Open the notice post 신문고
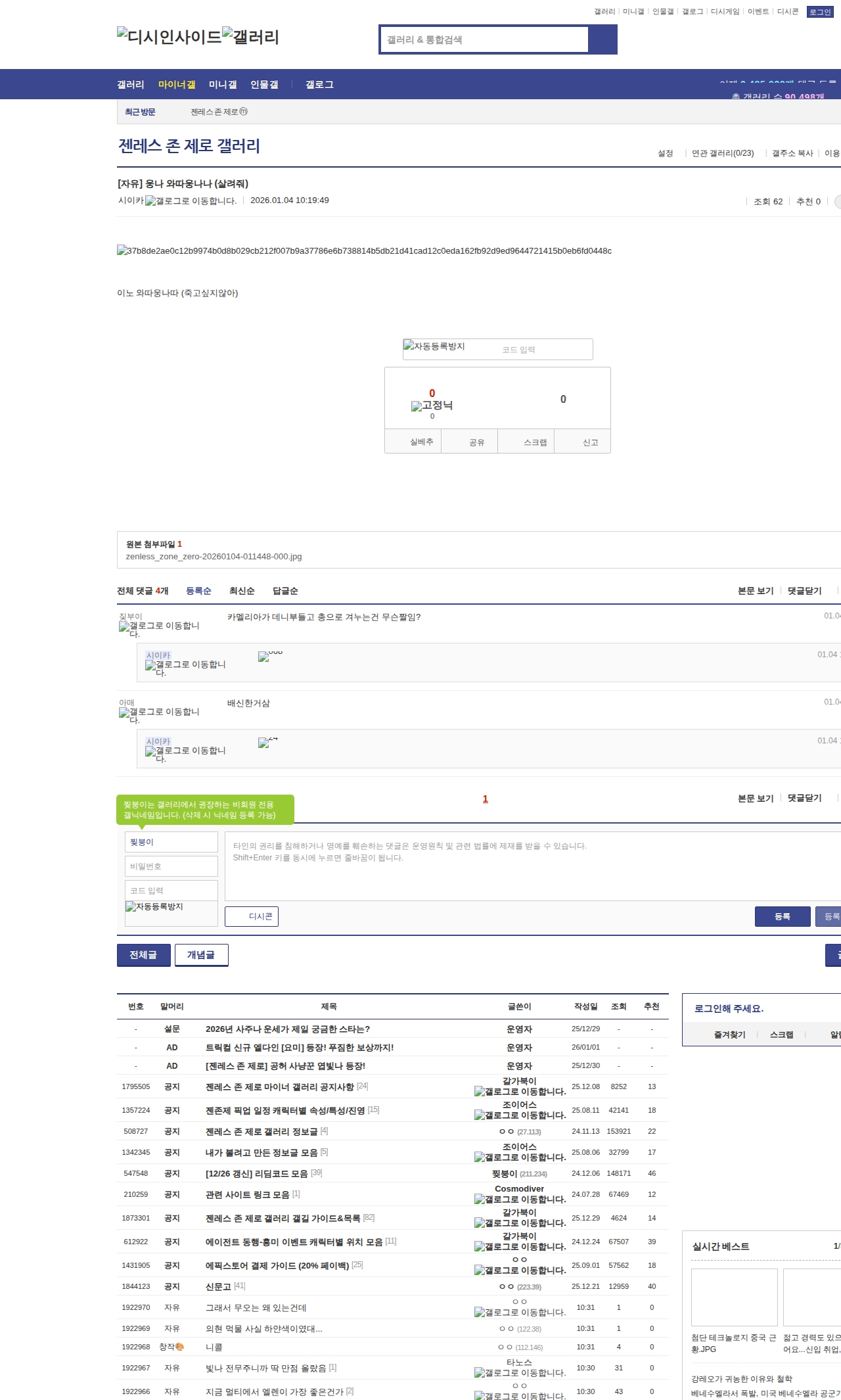The image size is (841, 1400). pos(218,1286)
